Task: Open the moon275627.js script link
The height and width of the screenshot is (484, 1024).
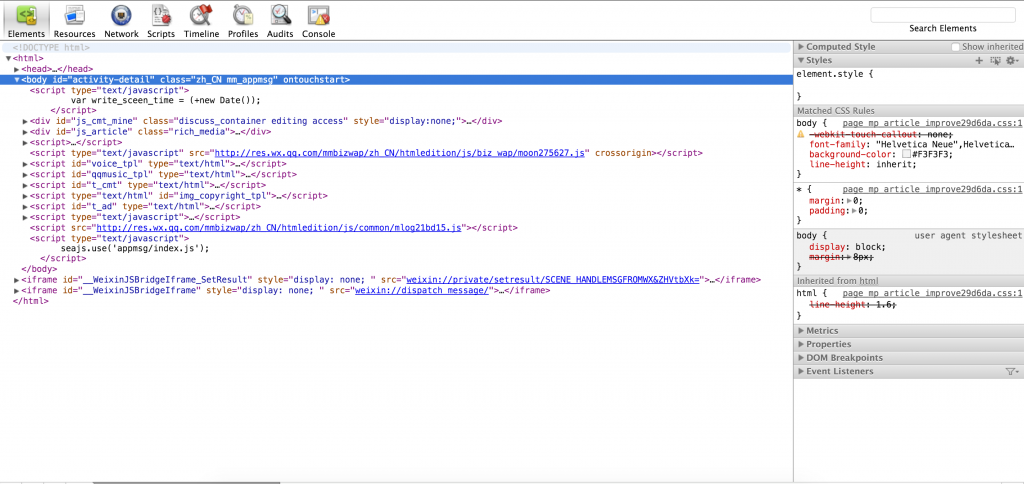Action: [x=400, y=153]
